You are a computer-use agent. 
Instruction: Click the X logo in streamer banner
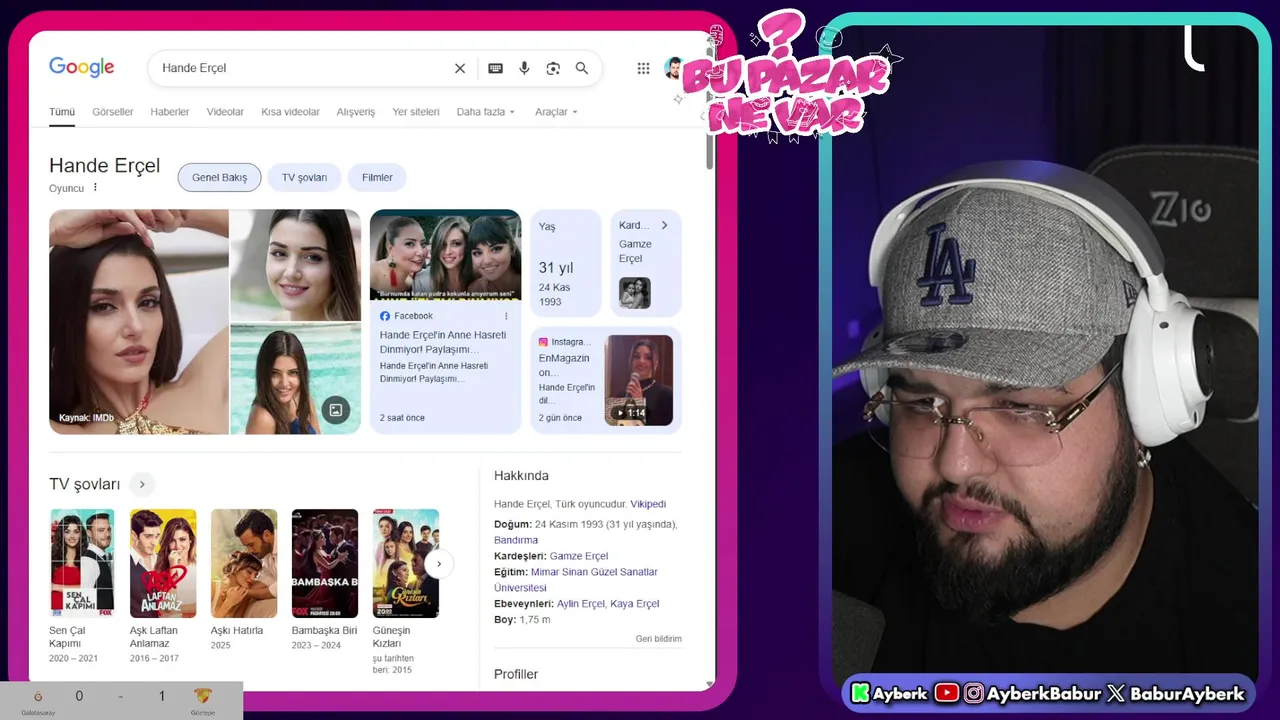coord(1116,693)
